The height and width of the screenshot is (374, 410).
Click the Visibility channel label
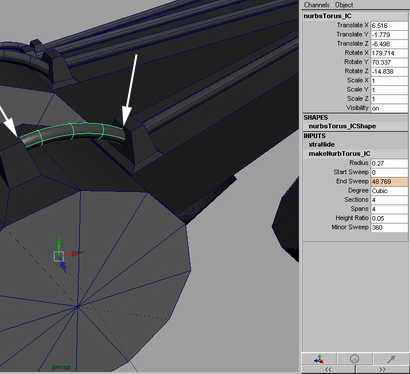click(x=357, y=108)
